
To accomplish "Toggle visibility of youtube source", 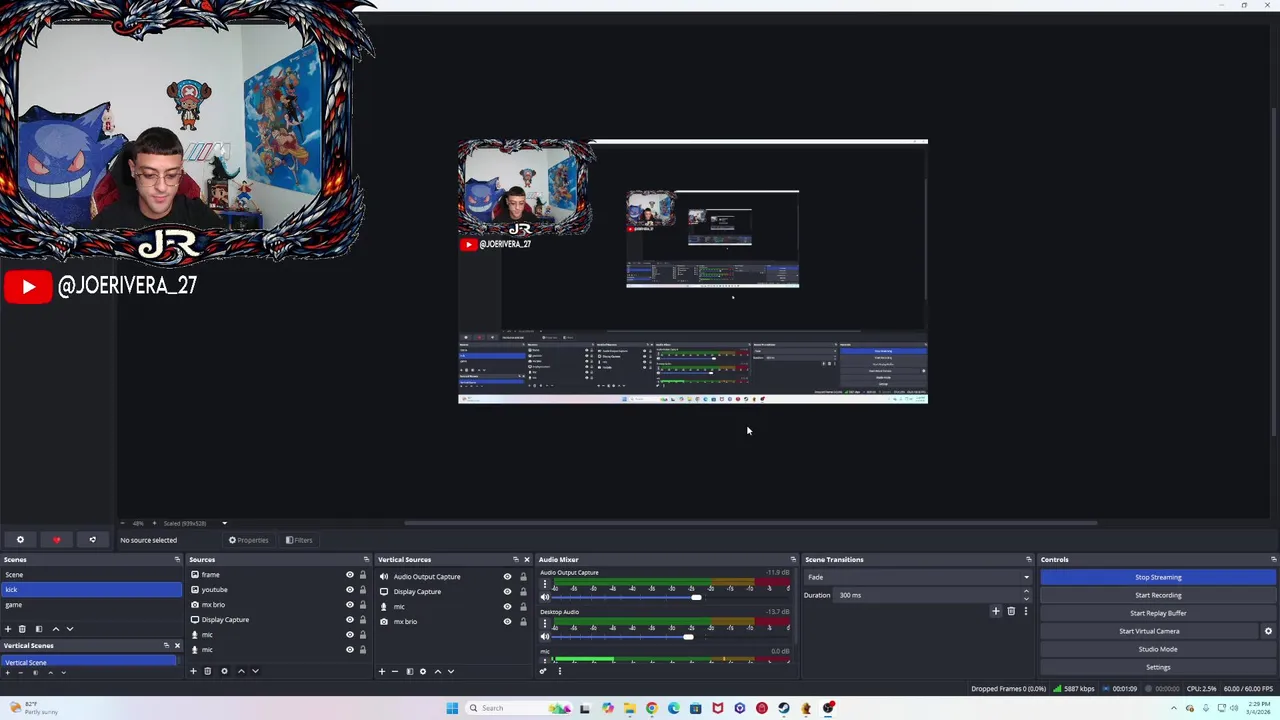I will click(350, 590).
